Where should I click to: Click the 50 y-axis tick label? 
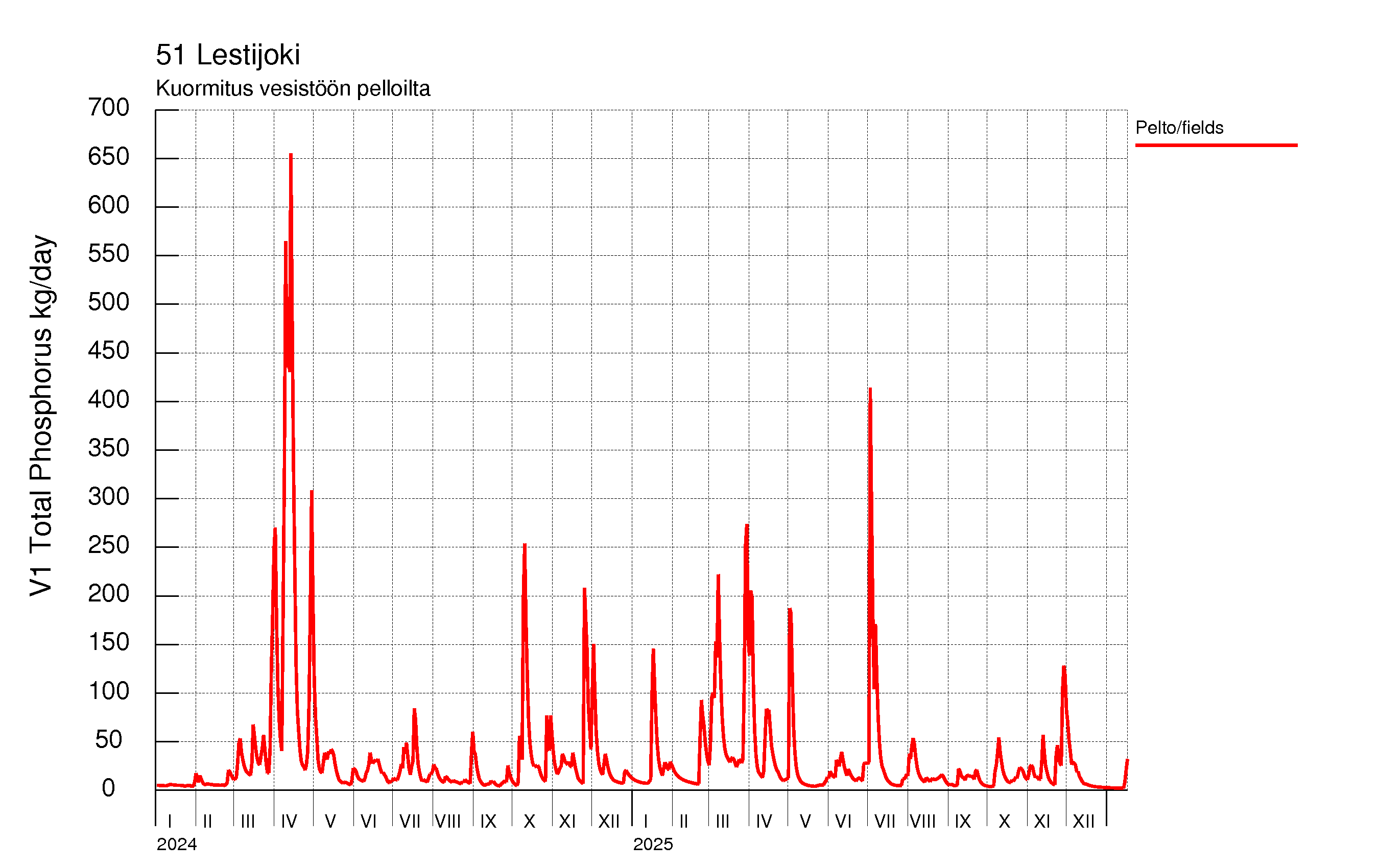click(x=108, y=739)
